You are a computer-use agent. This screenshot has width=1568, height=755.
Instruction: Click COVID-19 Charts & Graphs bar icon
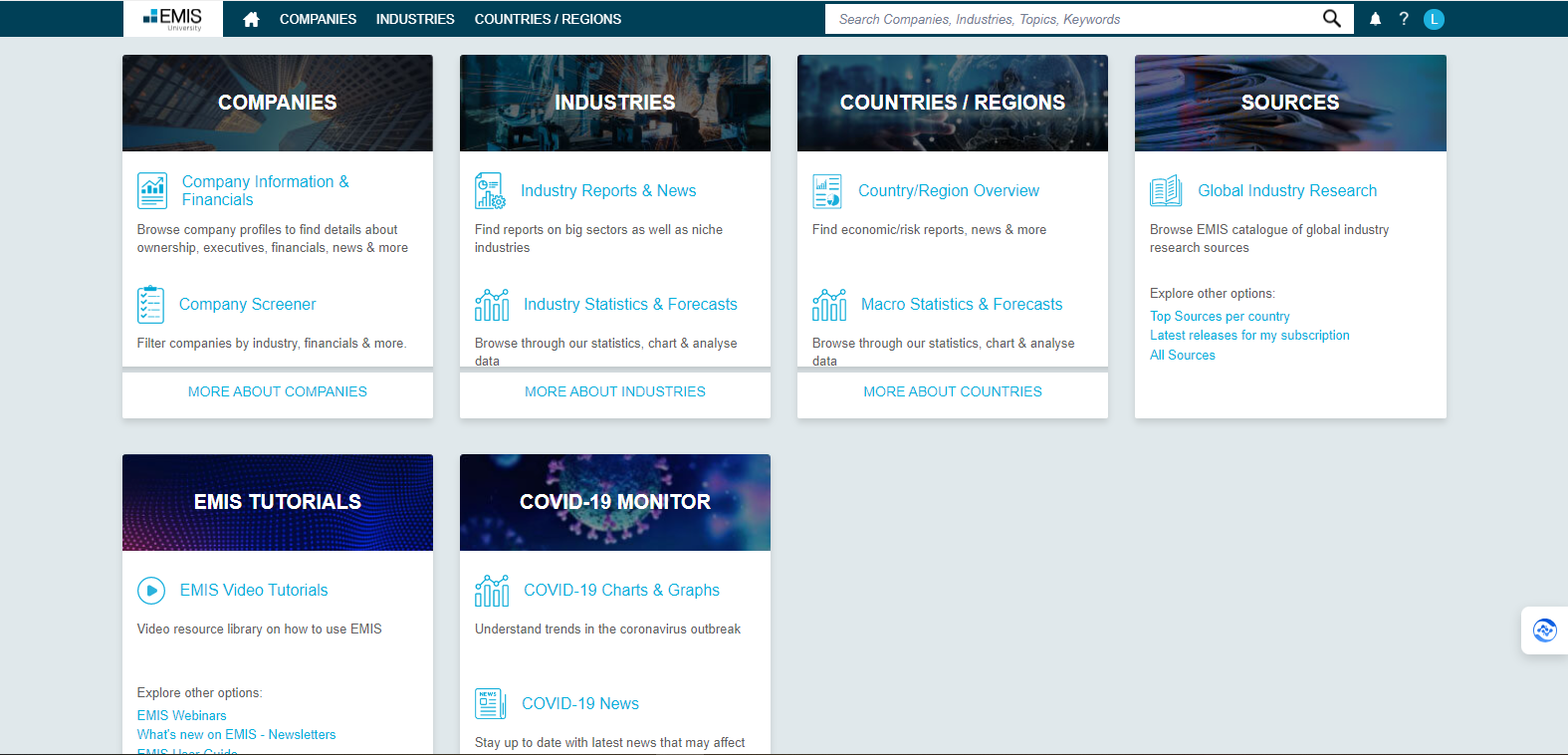[x=492, y=591]
